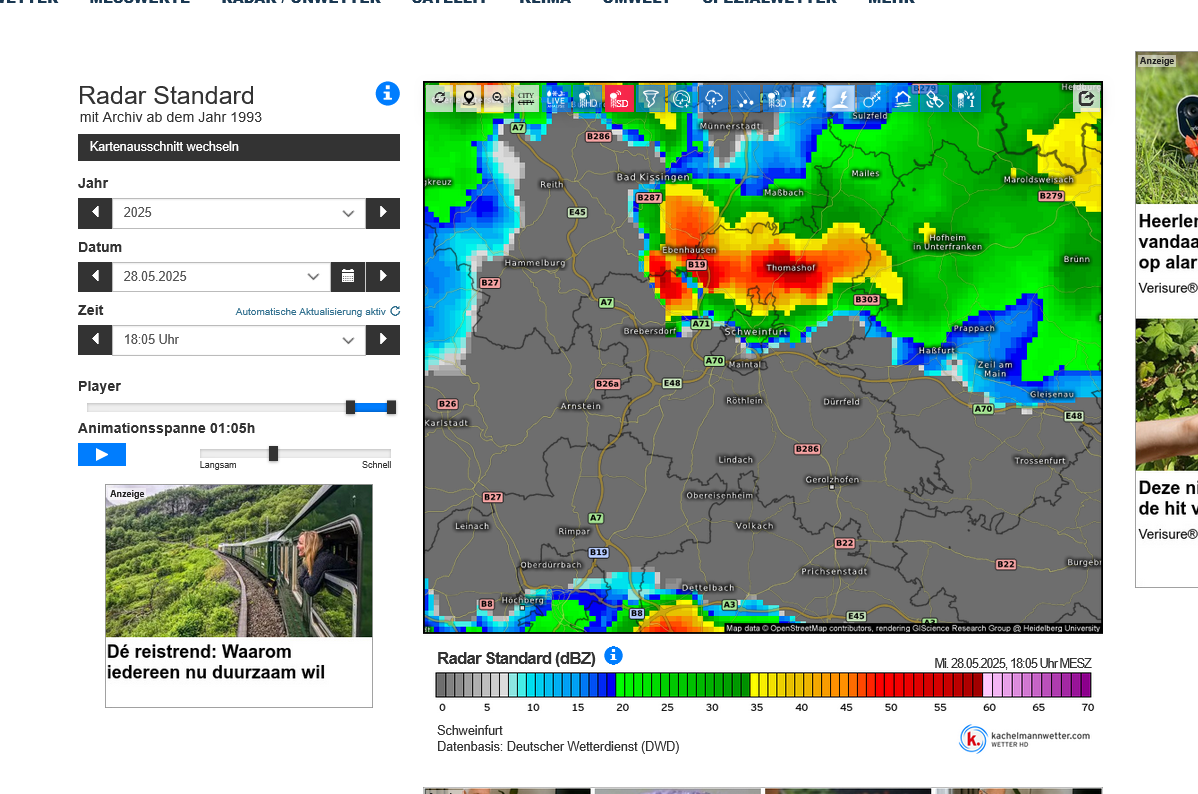Click Bad Kissingen label on the map
The height and width of the screenshot is (794, 1198).
pos(652,177)
